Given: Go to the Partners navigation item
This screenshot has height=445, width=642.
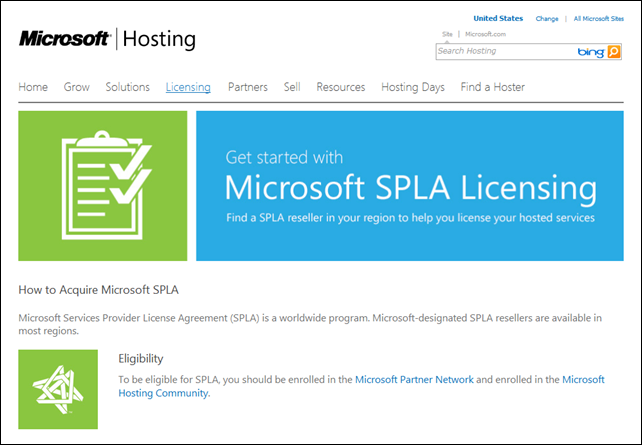Looking at the screenshot, I should 248,87.
